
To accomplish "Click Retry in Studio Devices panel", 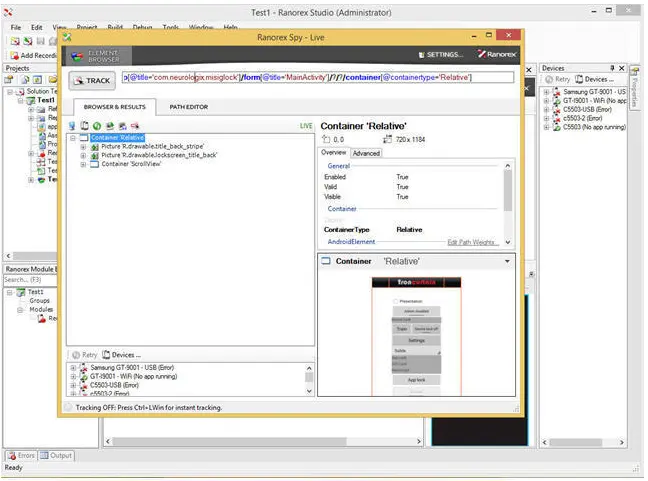I will (x=557, y=79).
